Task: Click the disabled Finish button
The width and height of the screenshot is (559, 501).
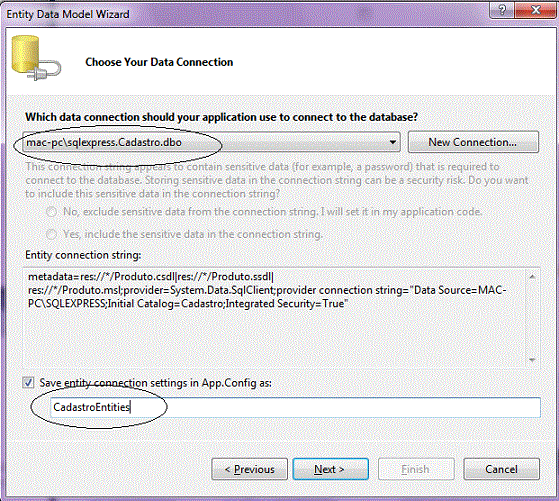Action: coord(416,469)
